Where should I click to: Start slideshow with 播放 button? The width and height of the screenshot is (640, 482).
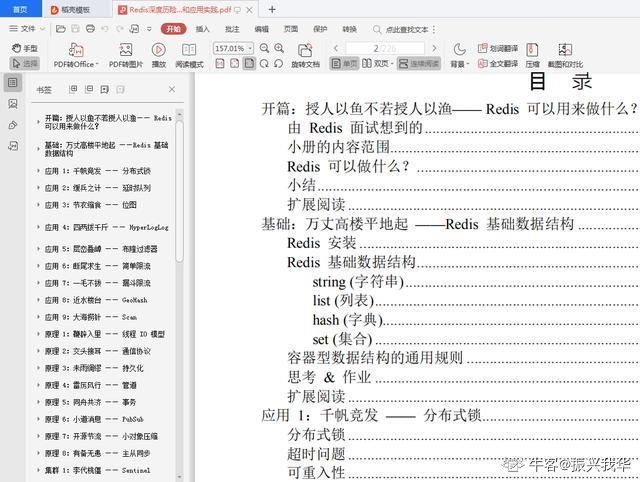tap(159, 55)
